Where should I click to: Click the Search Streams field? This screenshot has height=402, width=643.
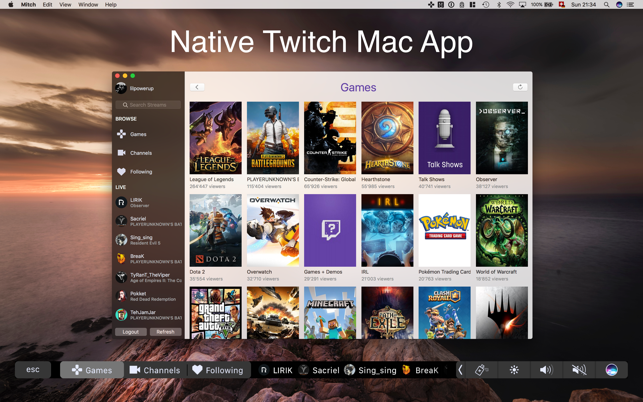148,105
